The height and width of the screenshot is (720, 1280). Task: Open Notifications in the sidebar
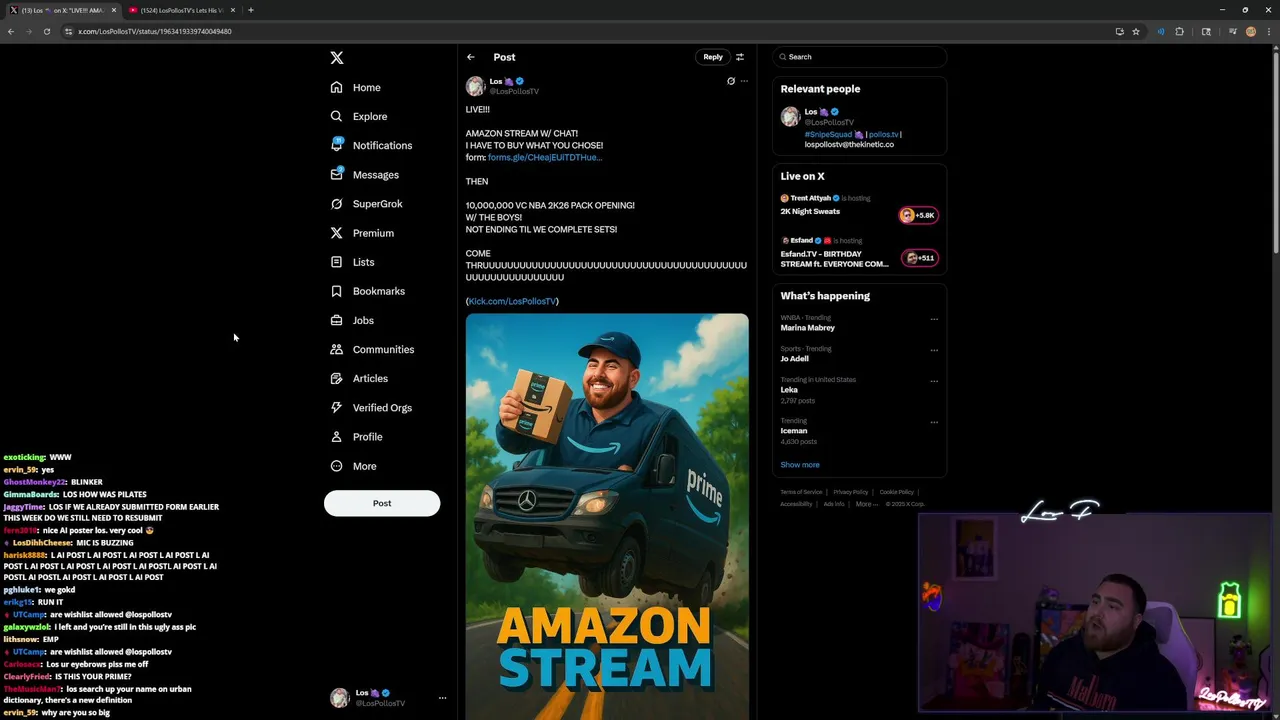click(371, 145)
